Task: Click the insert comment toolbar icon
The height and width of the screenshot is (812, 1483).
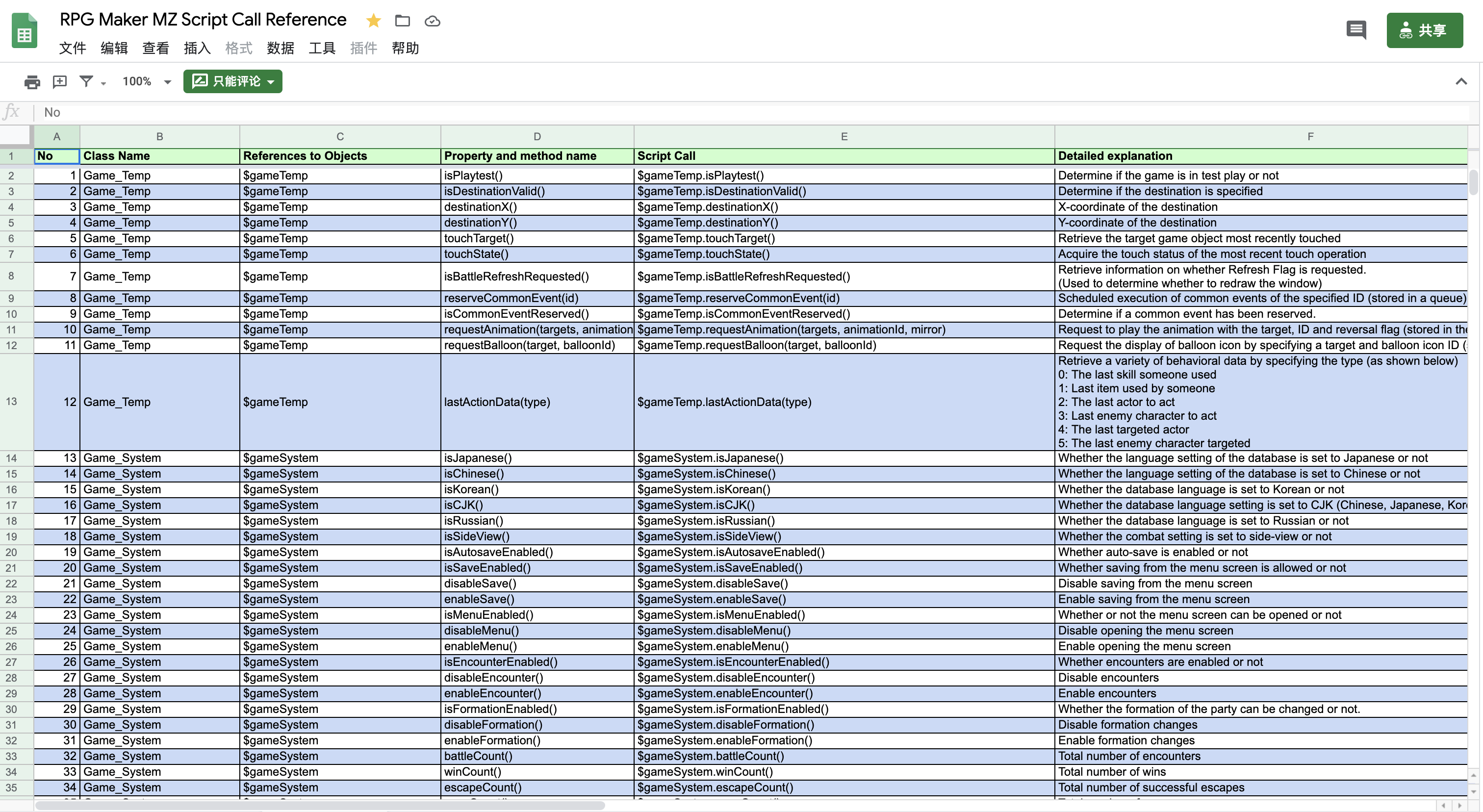Action: [x=60, y=82]
